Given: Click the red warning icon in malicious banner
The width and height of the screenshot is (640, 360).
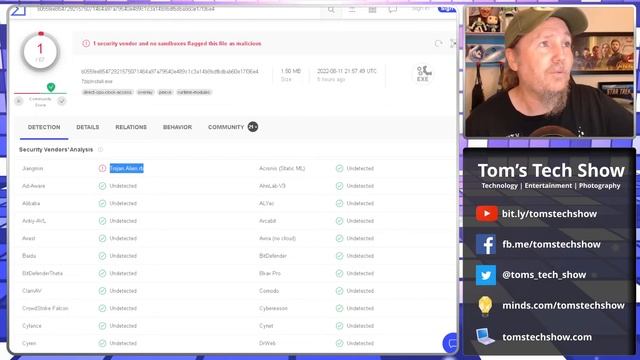Looking at the screenshot, I should tap(86, 43).
